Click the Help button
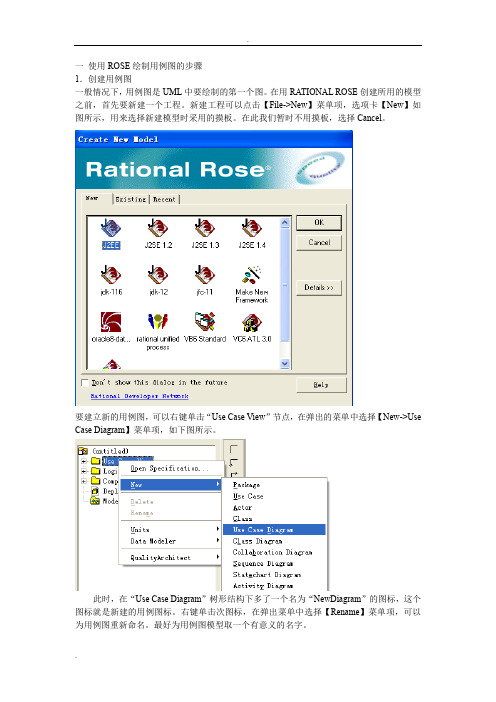The width and height of the screenshot is (496, 702). pos(321,385)
